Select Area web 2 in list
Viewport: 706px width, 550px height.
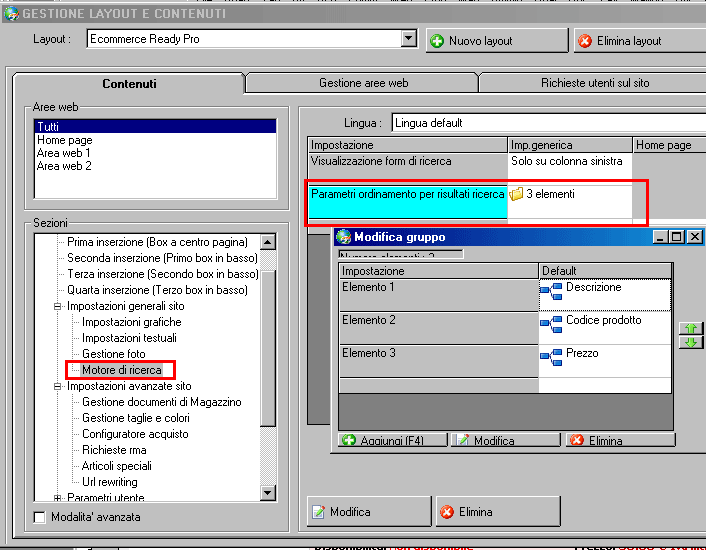click(155, 166)
